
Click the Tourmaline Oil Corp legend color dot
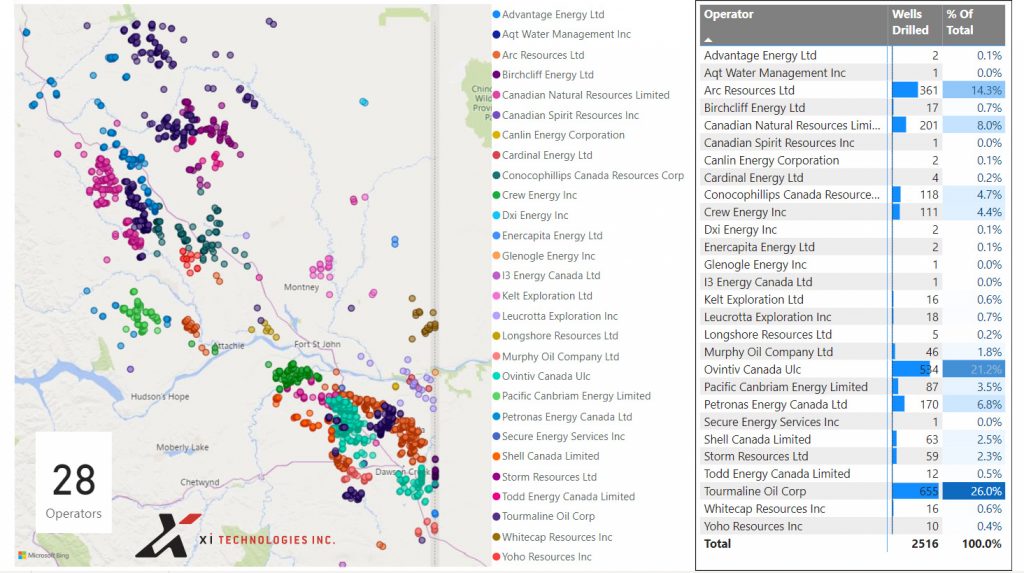coord(496,516)
